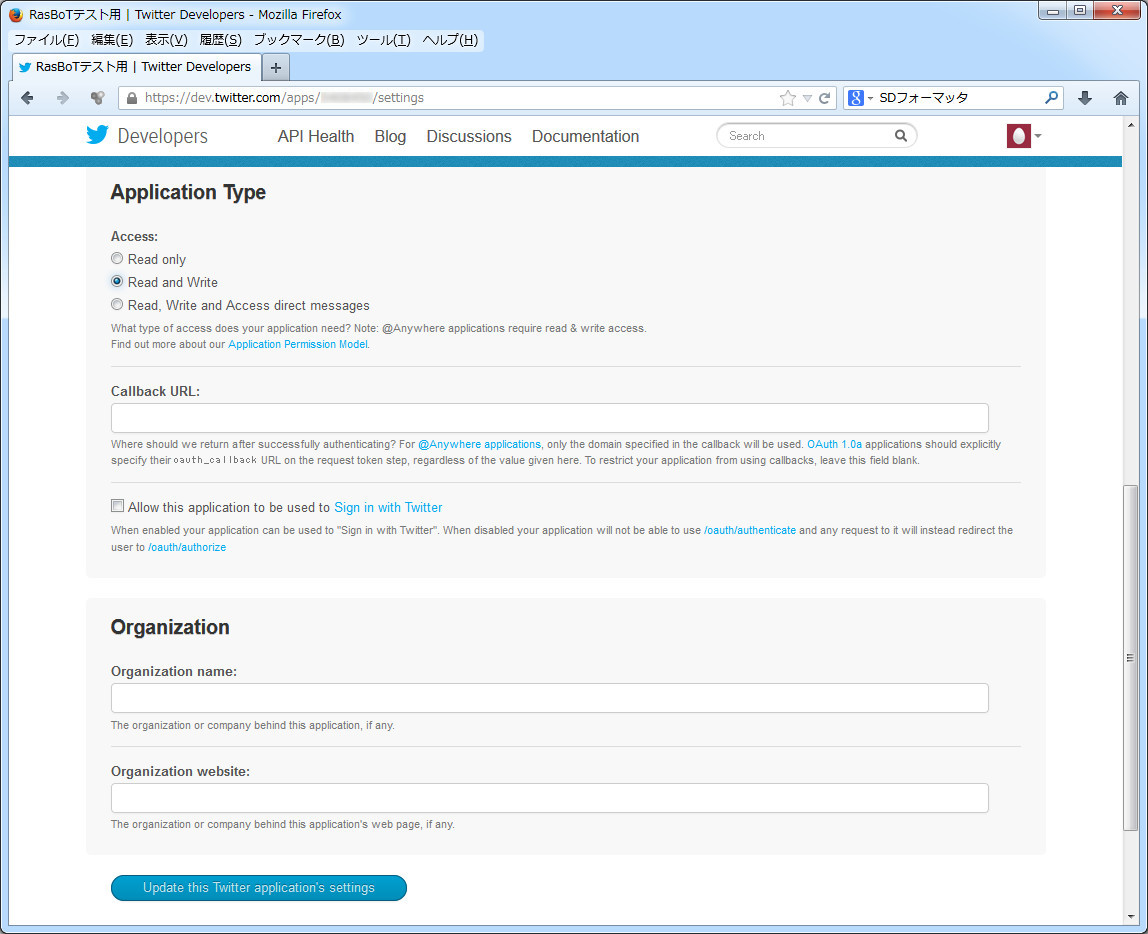Click the scrollbar down arrow

tap(1130, 916)
